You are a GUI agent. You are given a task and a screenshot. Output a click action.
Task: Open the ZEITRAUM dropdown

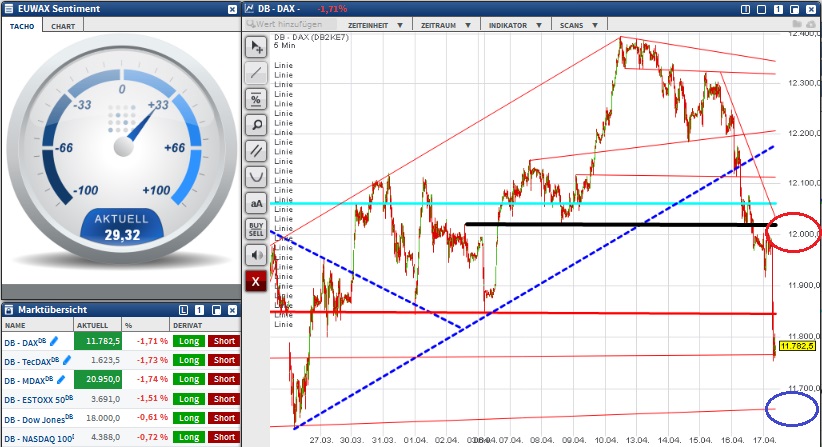(446, 25)
